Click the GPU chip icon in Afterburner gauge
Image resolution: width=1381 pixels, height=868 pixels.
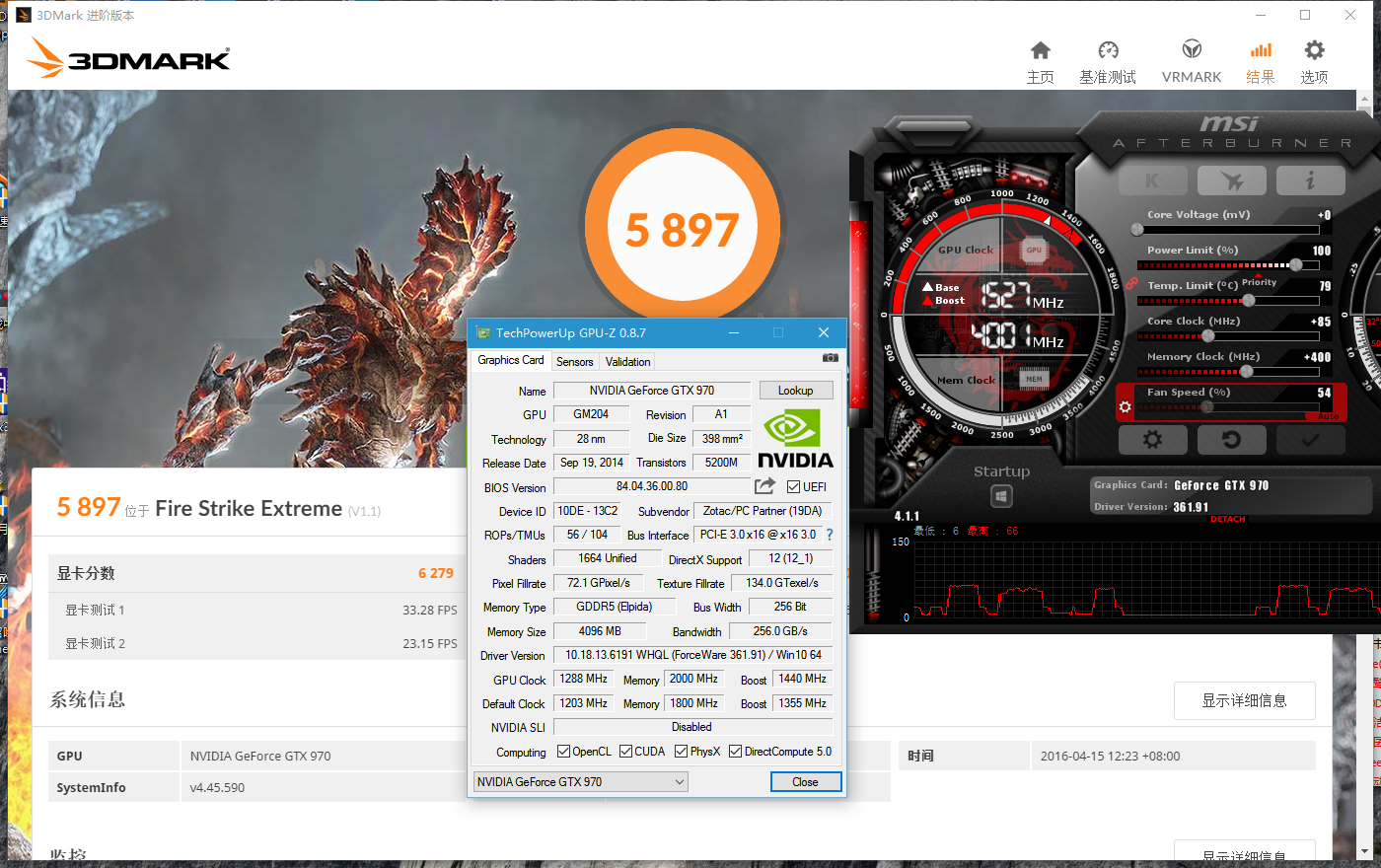click(x=1034, y=251)
